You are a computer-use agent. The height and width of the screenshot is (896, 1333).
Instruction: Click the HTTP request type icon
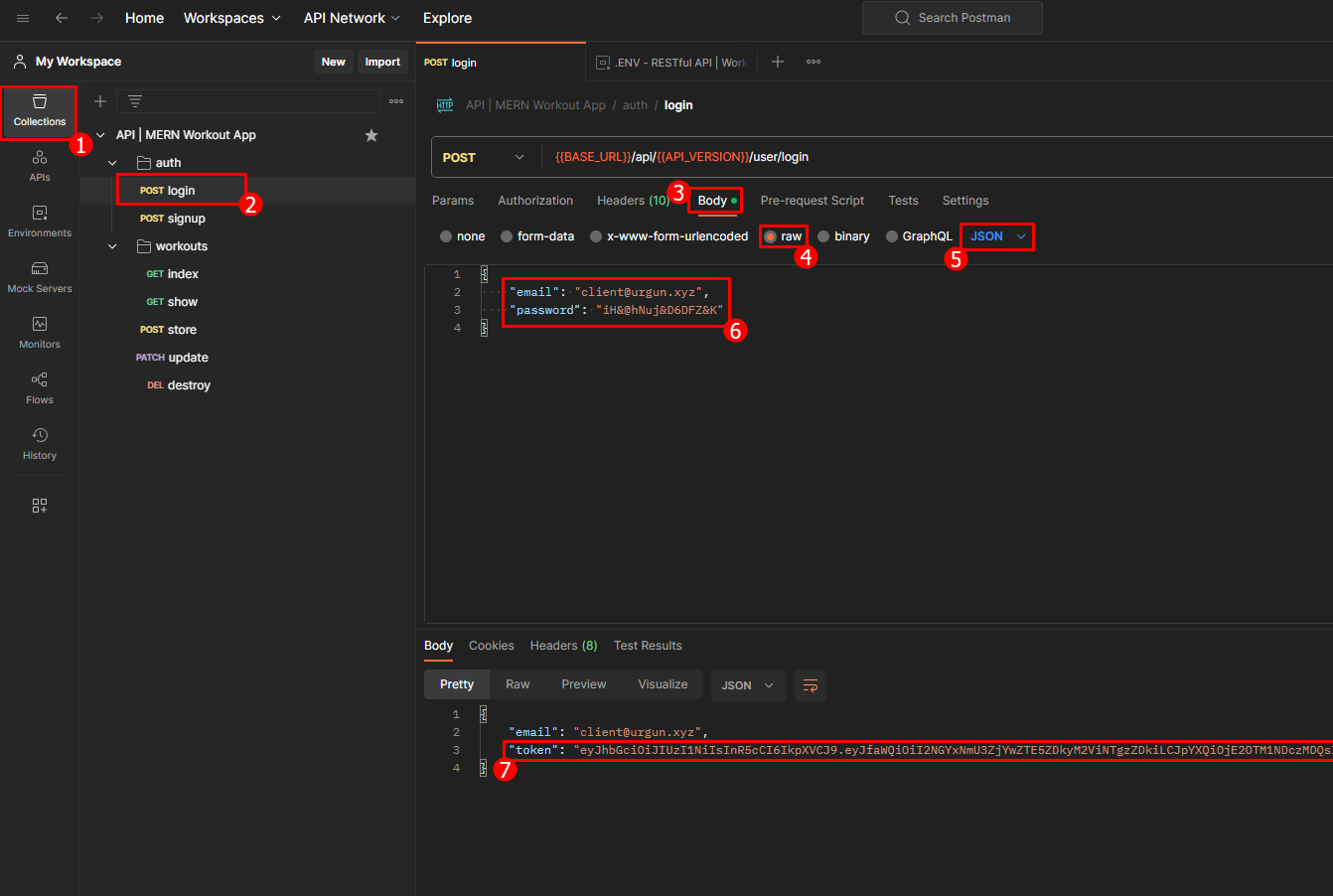click(445, 105)
